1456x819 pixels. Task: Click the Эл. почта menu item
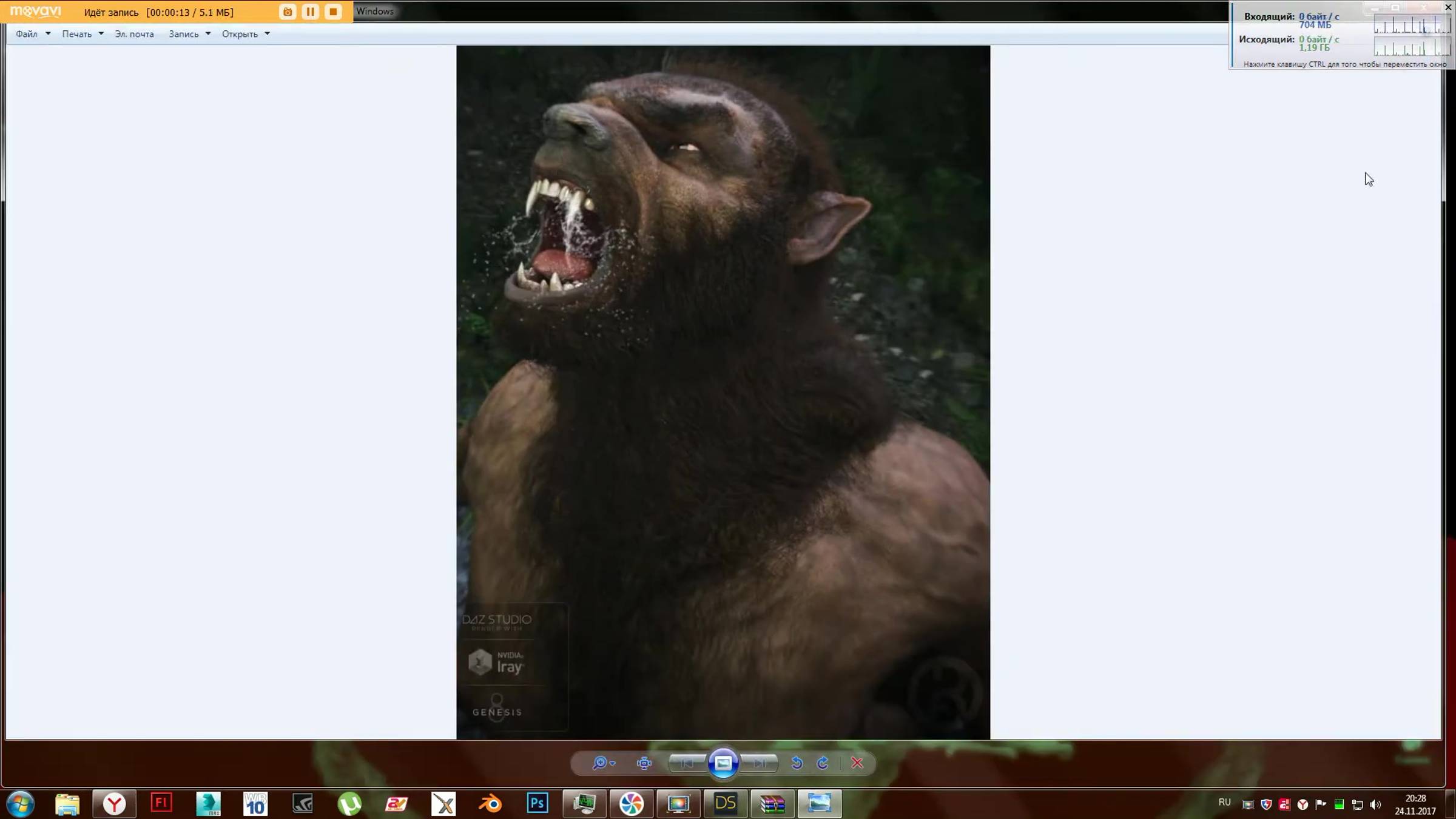click(x=134, y=34)
